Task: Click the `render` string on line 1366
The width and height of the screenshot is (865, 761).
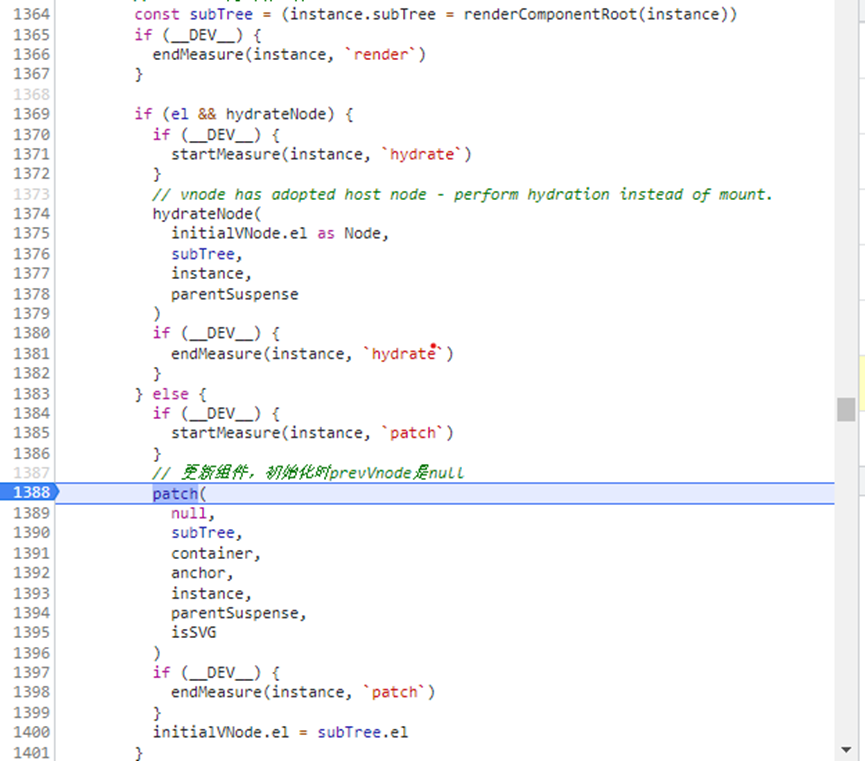Action: [381, 55]
